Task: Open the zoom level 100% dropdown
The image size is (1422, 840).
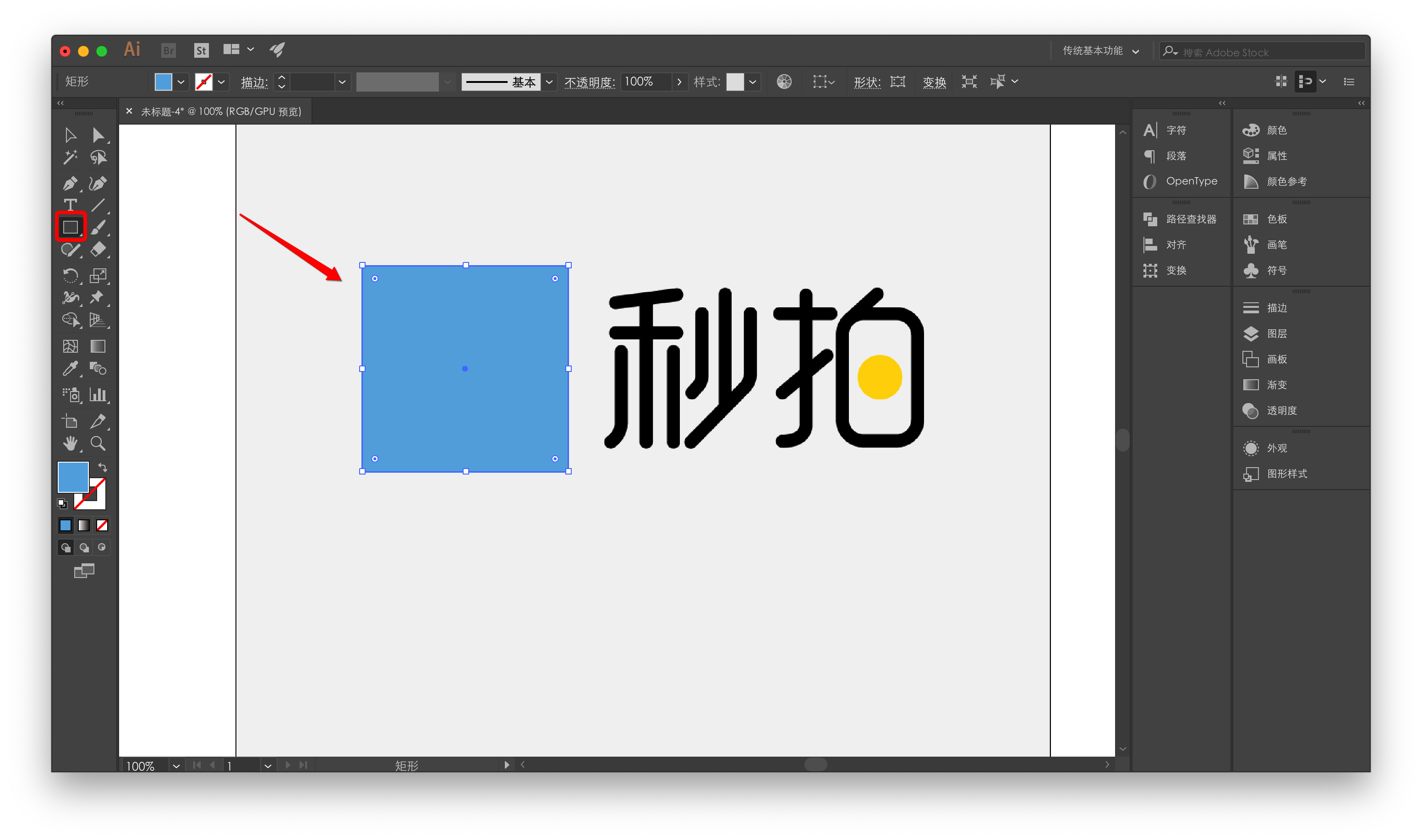Action: (x=176, y=766)
